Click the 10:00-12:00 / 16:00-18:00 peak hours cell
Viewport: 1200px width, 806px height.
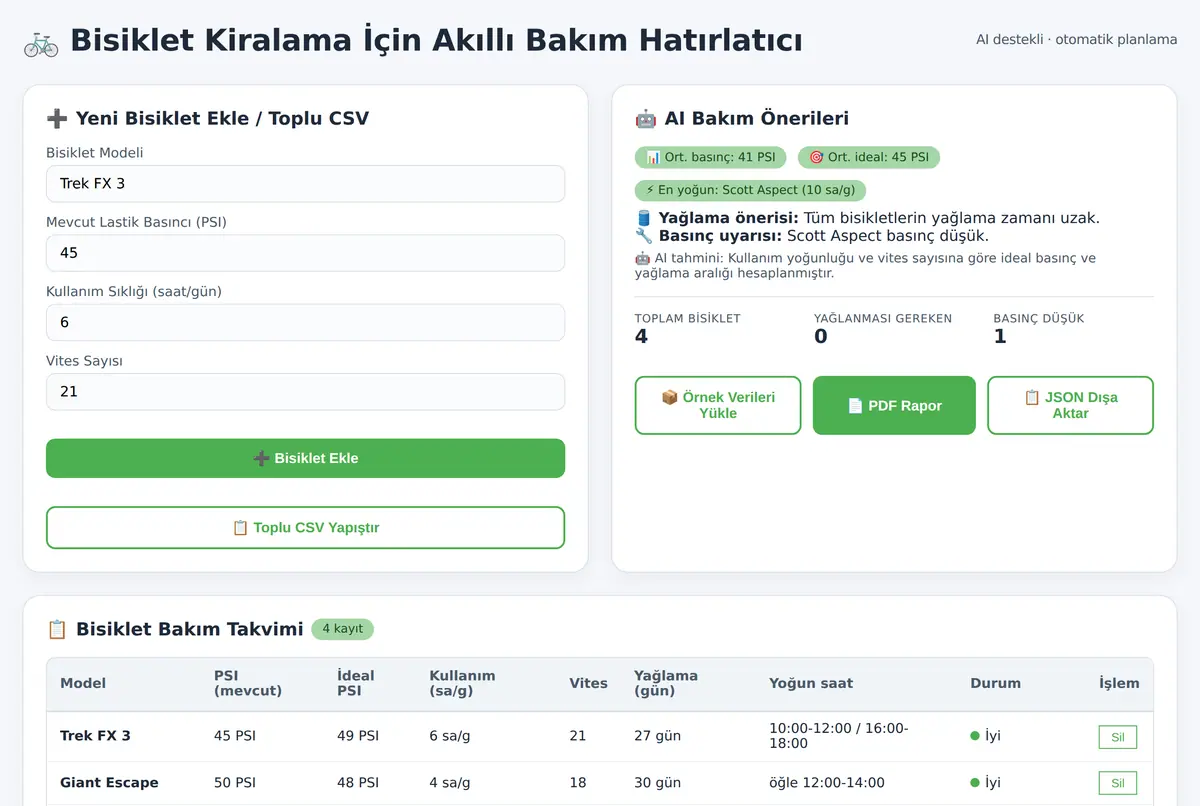tap(839, 736)
